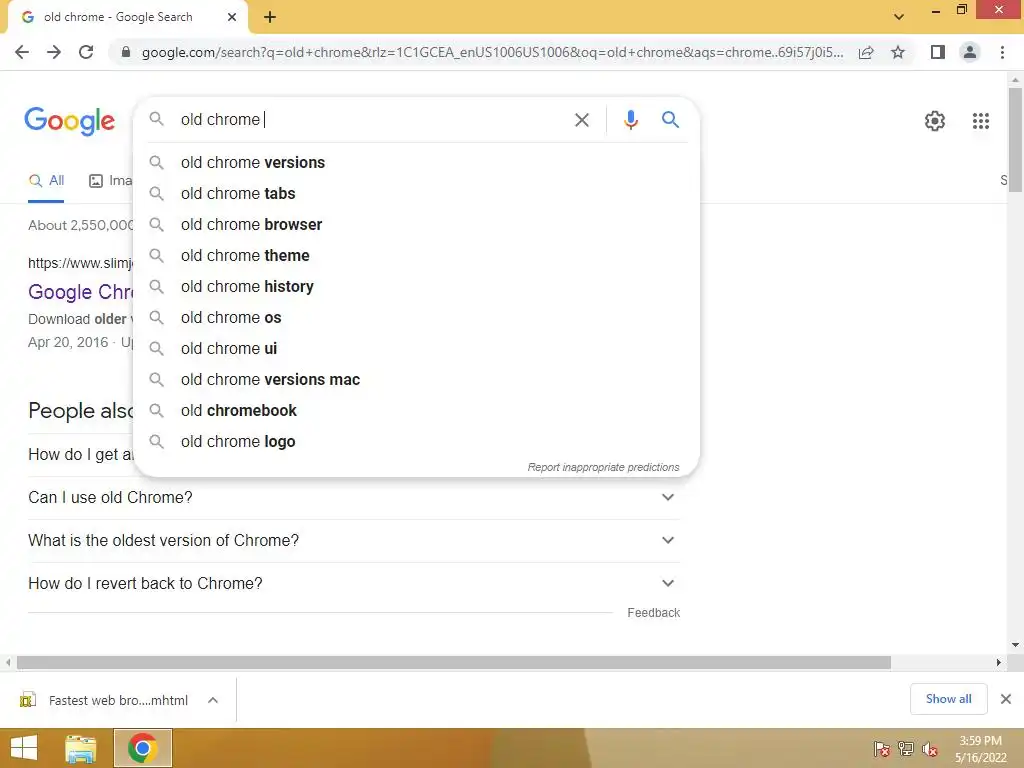Open the muted volume tray icon
The height and width of the screenshot is (768, 1024).
coord(930,749)
